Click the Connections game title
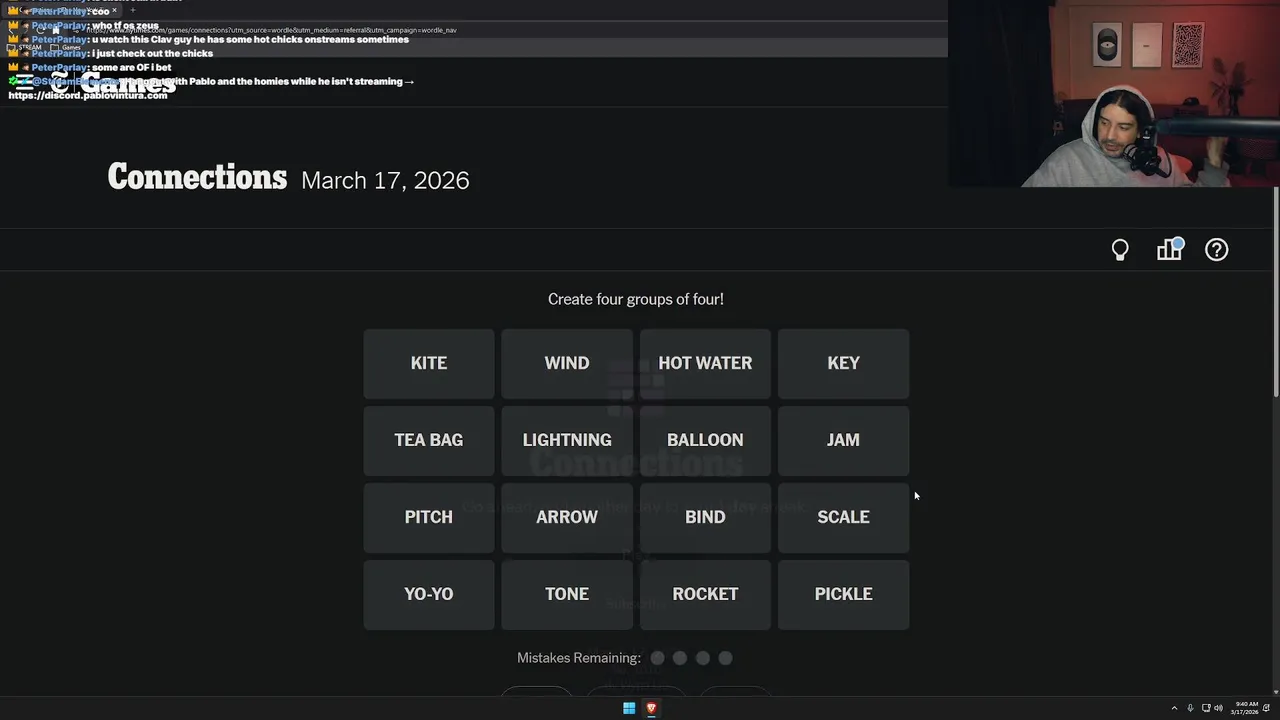 tap(197, 178)
